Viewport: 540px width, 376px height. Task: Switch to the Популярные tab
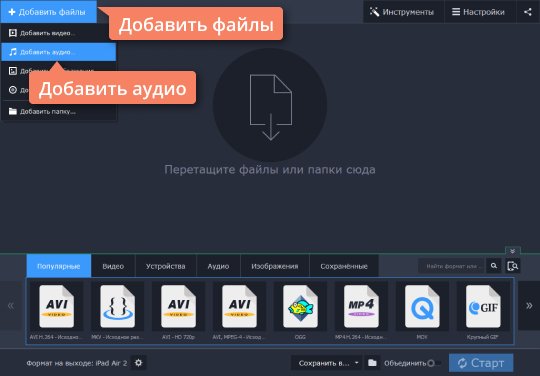coord(59,266)
